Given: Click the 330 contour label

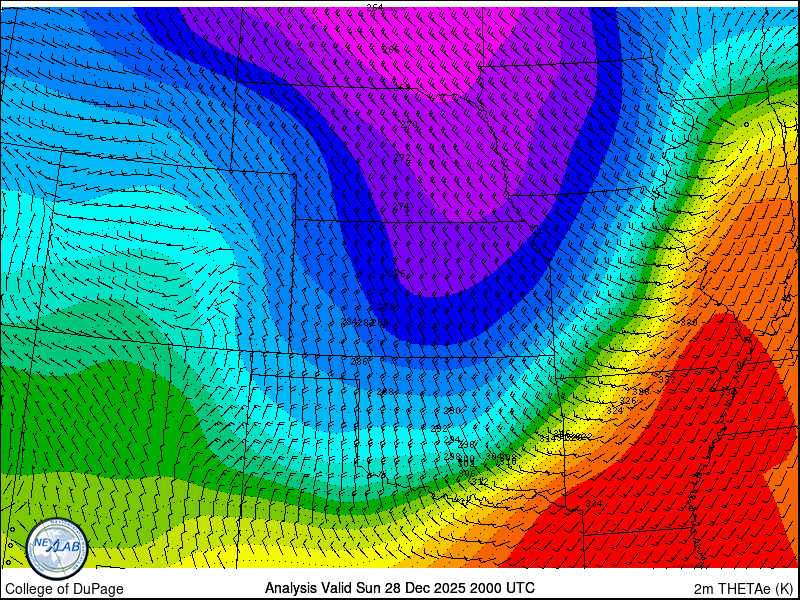Looking at the screenshot, I should coord(689,323).
